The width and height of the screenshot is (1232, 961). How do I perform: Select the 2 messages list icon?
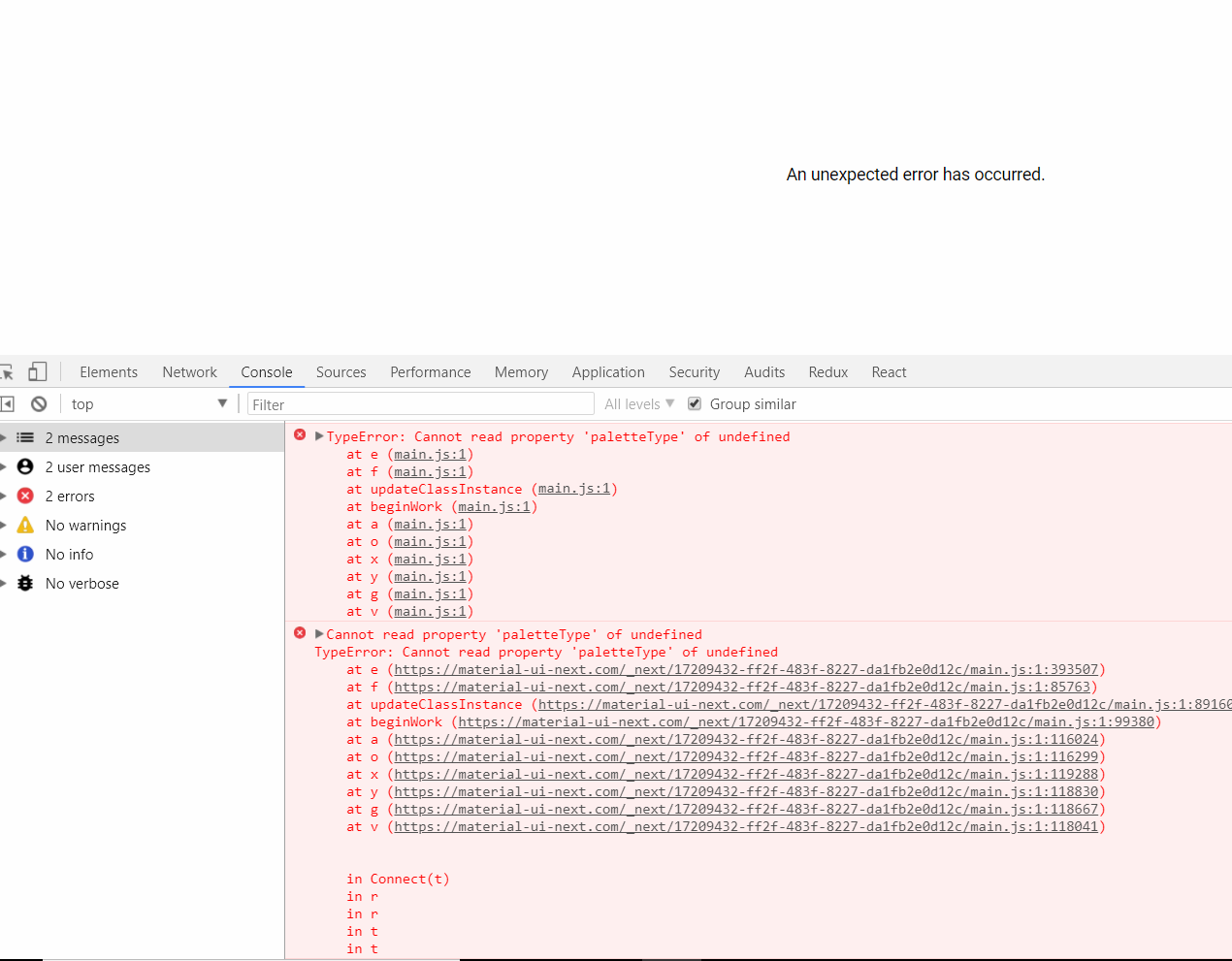pos(25,438)
